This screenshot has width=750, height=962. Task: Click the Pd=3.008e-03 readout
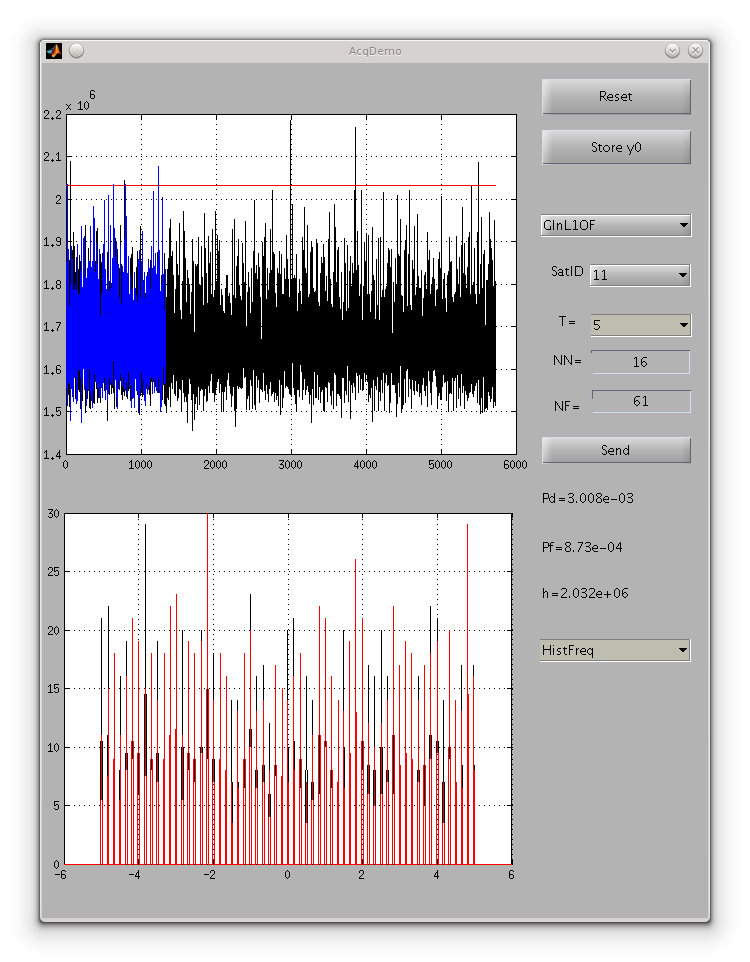(x=587, y=498)
